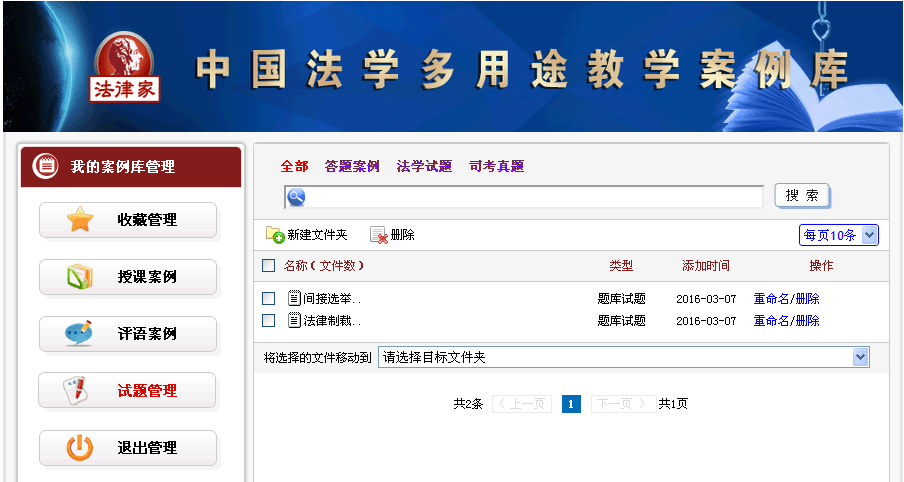Click 删除 link for 法律制裁 row
The height and width of the screenshot is (482, 904).
click(807, 321)
